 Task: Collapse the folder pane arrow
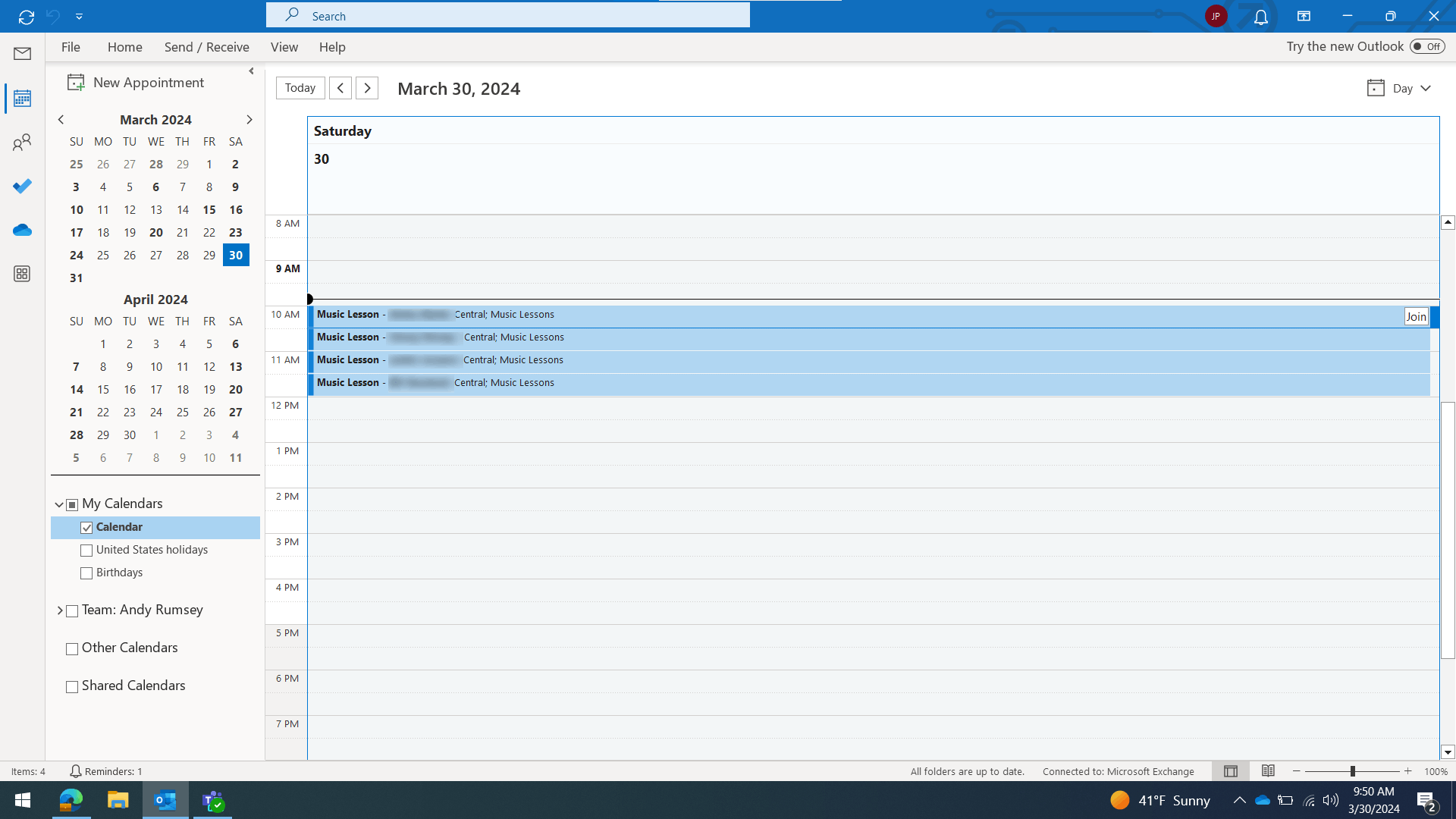tap(251, 71)
